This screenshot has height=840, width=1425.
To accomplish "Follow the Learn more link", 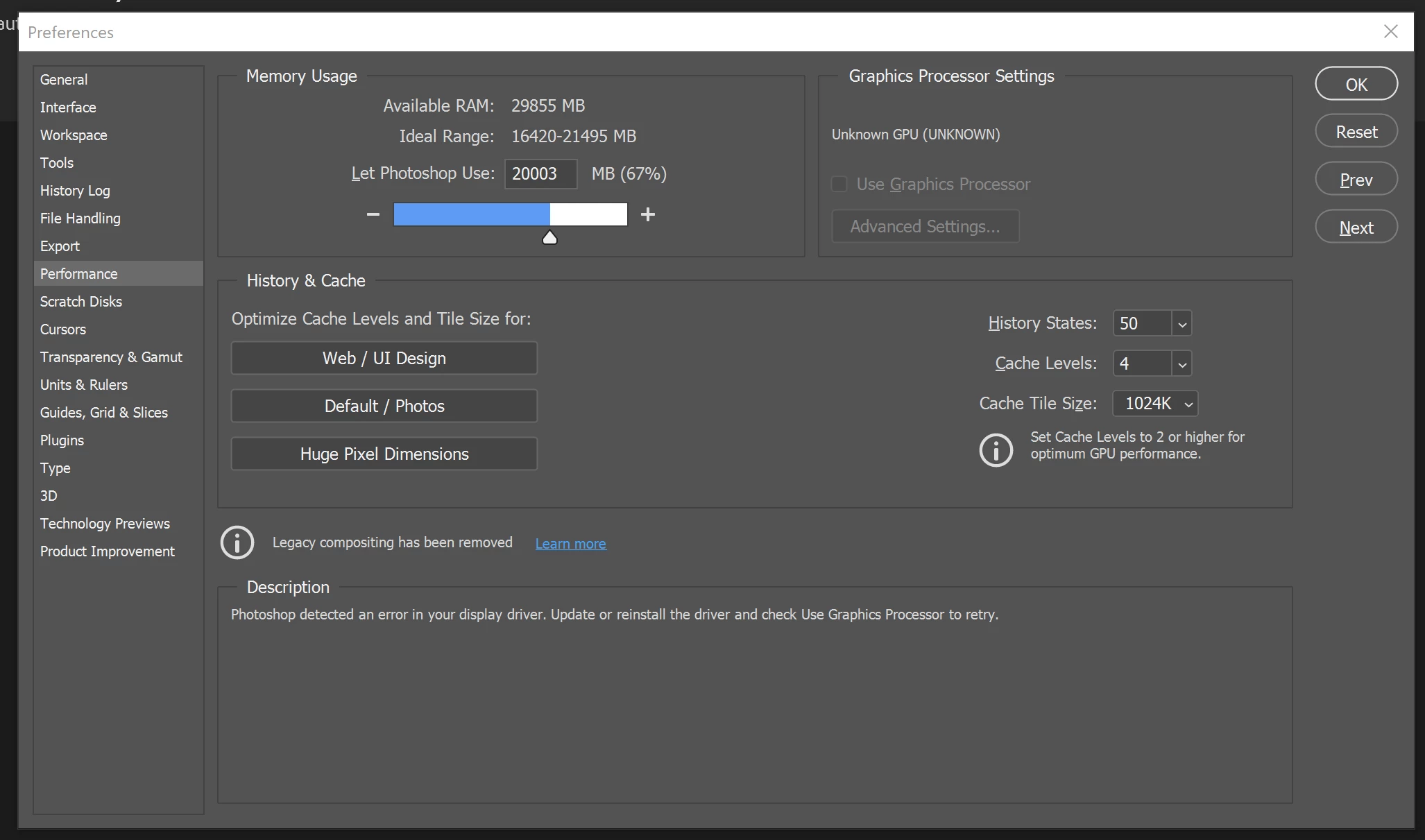I will (x=570, y=544).
